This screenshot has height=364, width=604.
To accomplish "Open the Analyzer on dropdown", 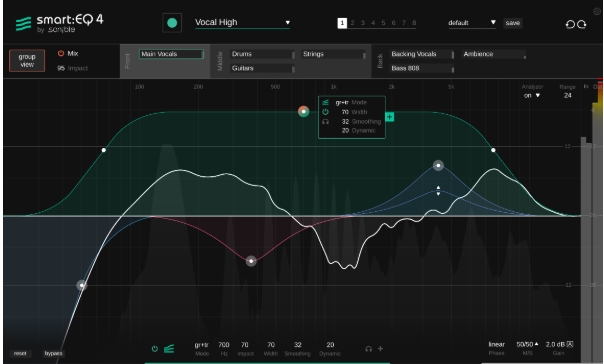I will coord(532,96).
